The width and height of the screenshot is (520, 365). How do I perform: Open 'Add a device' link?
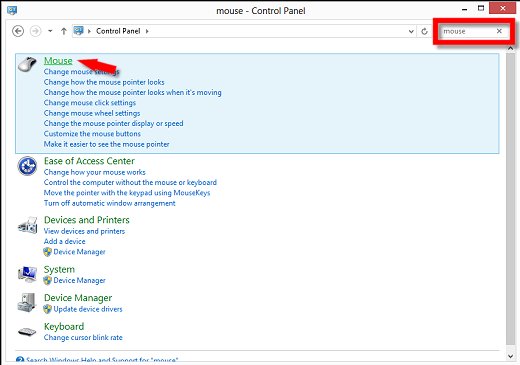point(64,241)
